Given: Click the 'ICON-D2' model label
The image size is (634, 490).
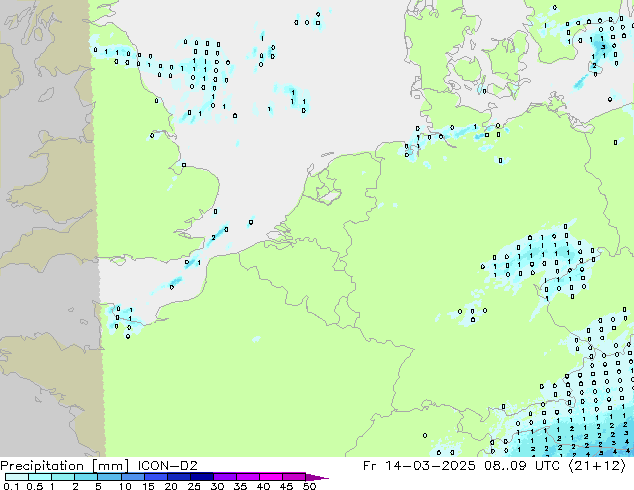Looking at the screenshot, I should (167, 466).
